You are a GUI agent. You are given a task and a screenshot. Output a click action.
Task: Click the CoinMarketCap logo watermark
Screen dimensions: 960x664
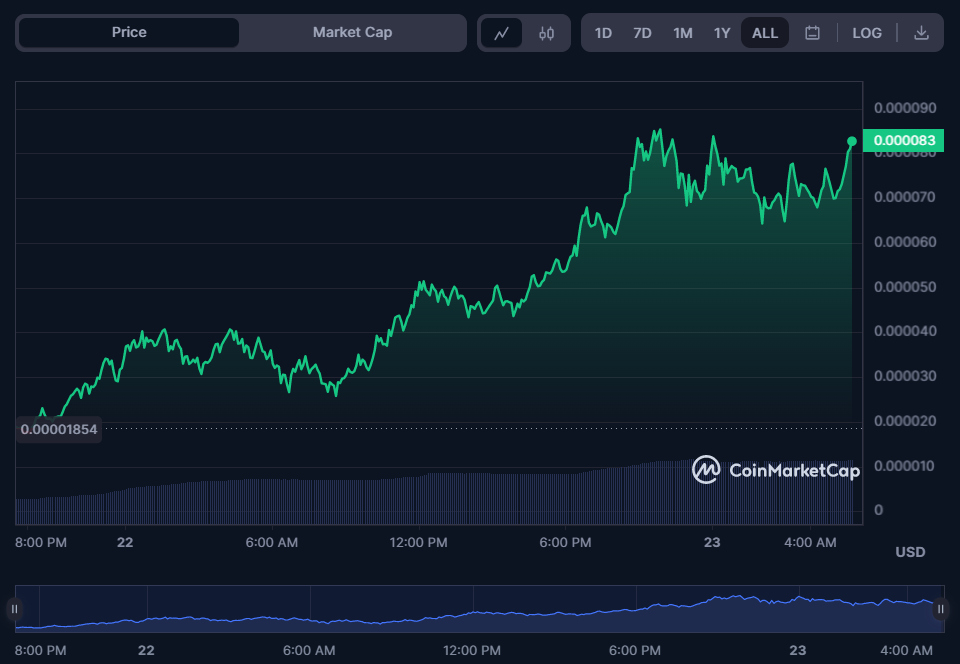(776, 469)
